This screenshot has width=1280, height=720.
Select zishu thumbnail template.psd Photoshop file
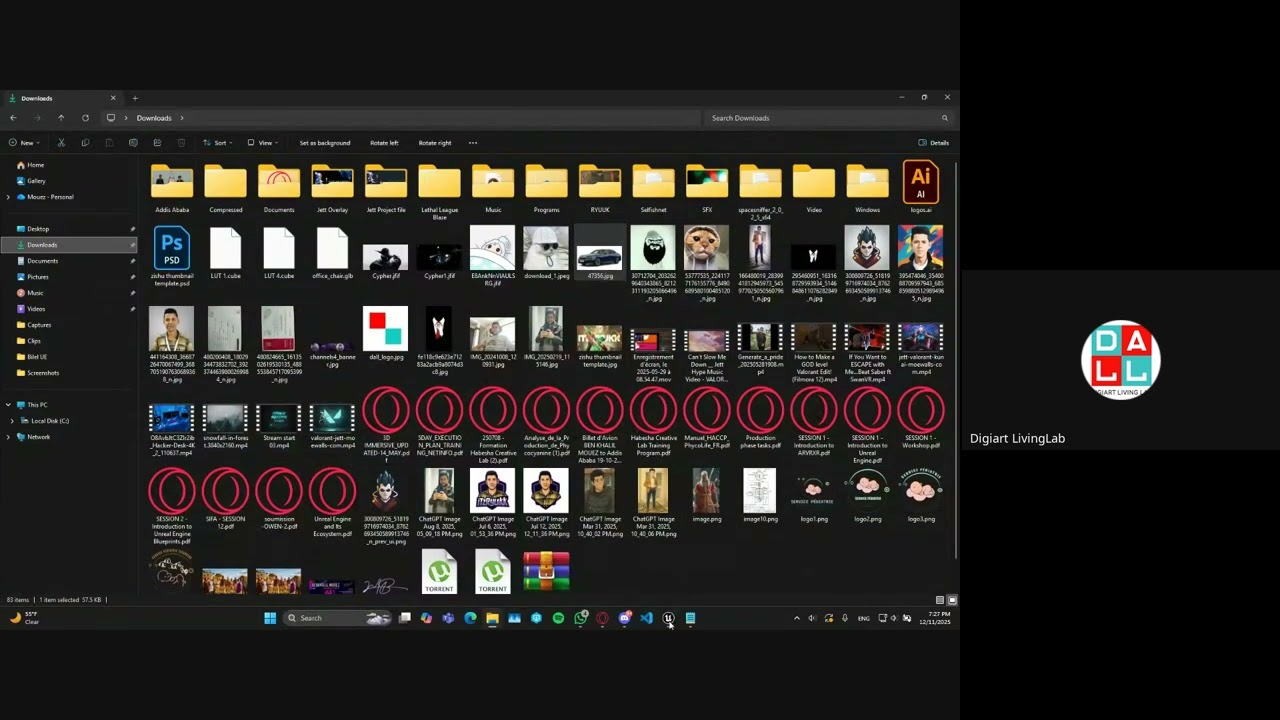point(172,257)
